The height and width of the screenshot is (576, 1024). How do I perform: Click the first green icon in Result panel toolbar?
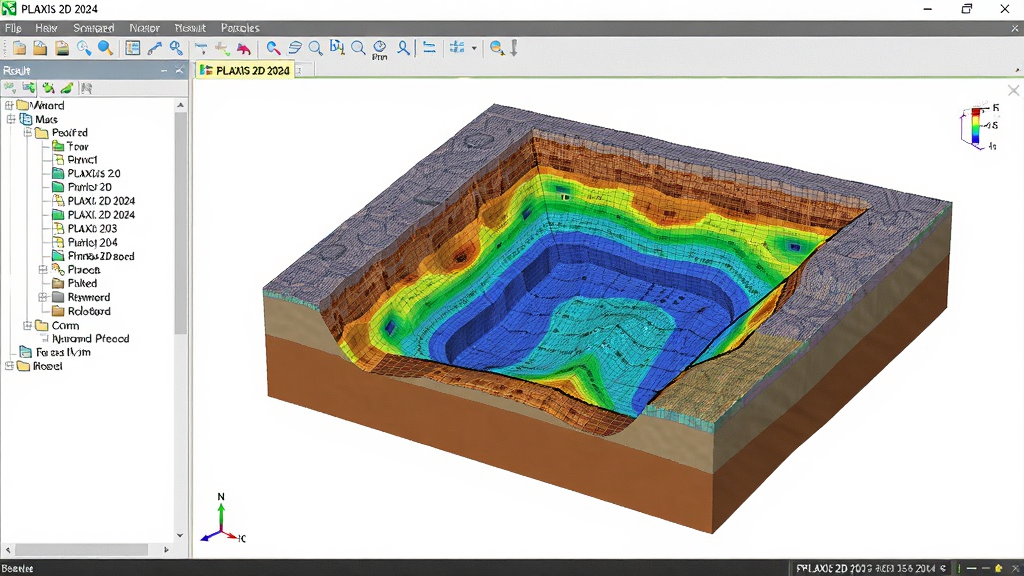[x=10, y=88]
